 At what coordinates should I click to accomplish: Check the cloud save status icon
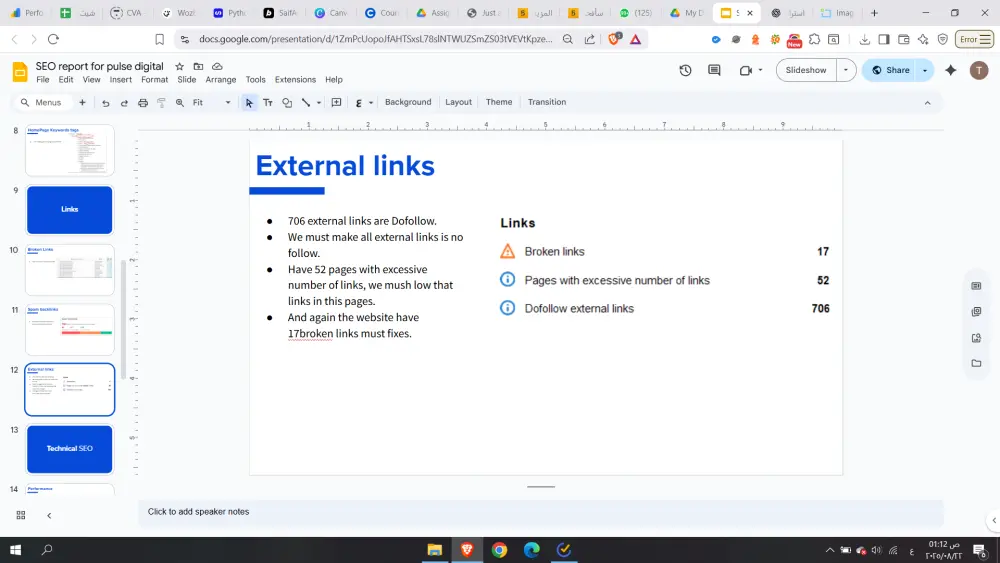(x=217, y=66)
